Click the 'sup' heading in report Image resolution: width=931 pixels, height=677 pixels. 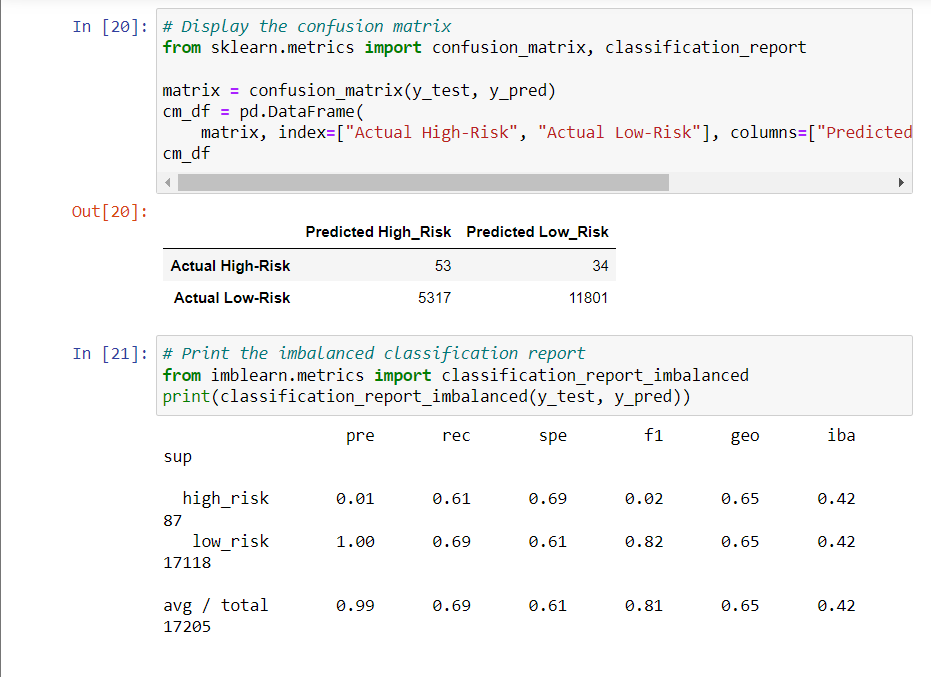point(178,457)
